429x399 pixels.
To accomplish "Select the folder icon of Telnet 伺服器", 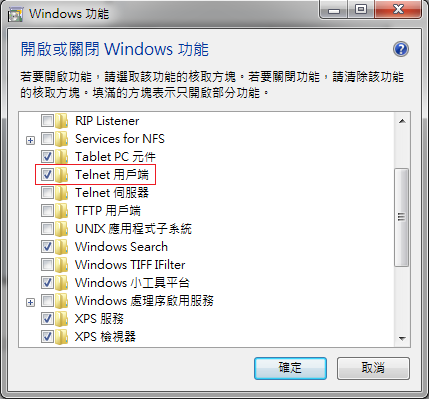I will [x=61, y=193].
